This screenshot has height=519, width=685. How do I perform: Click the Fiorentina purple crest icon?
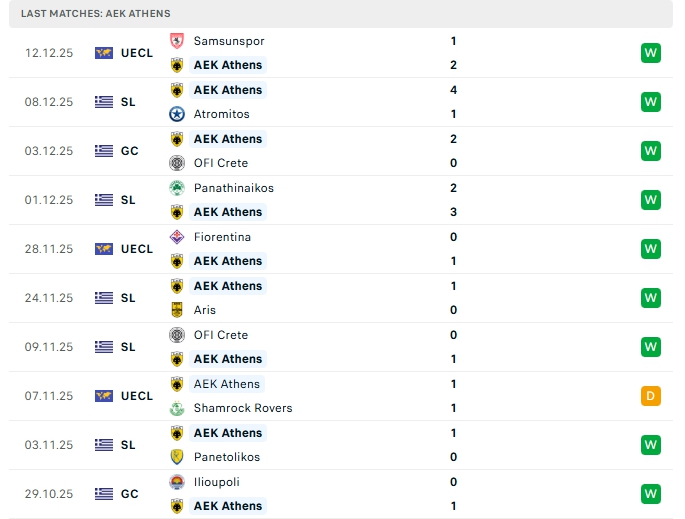click(x=177, y=237)
